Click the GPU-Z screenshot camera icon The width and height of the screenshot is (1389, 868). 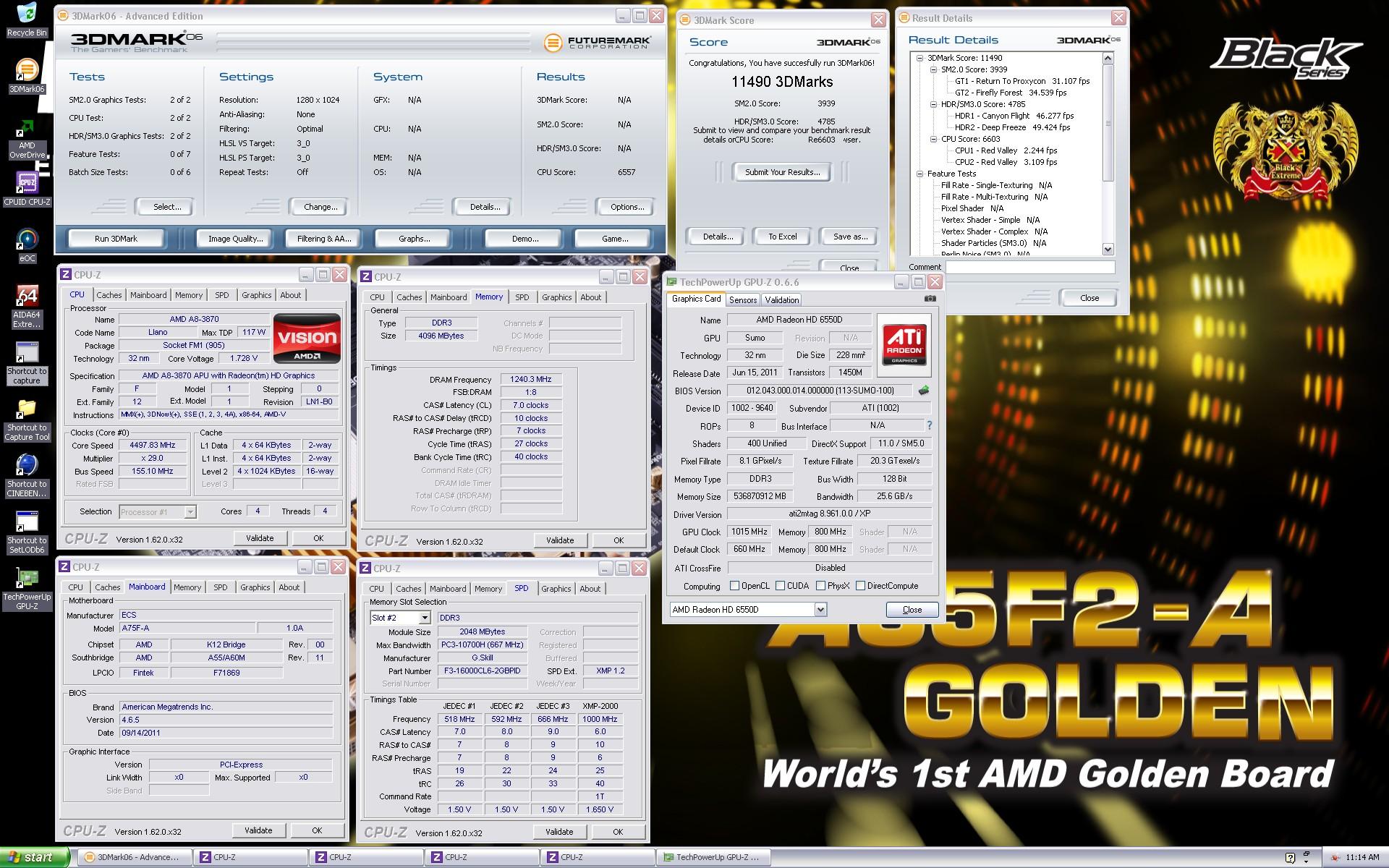pyautogui.click(x=930, y=299)
